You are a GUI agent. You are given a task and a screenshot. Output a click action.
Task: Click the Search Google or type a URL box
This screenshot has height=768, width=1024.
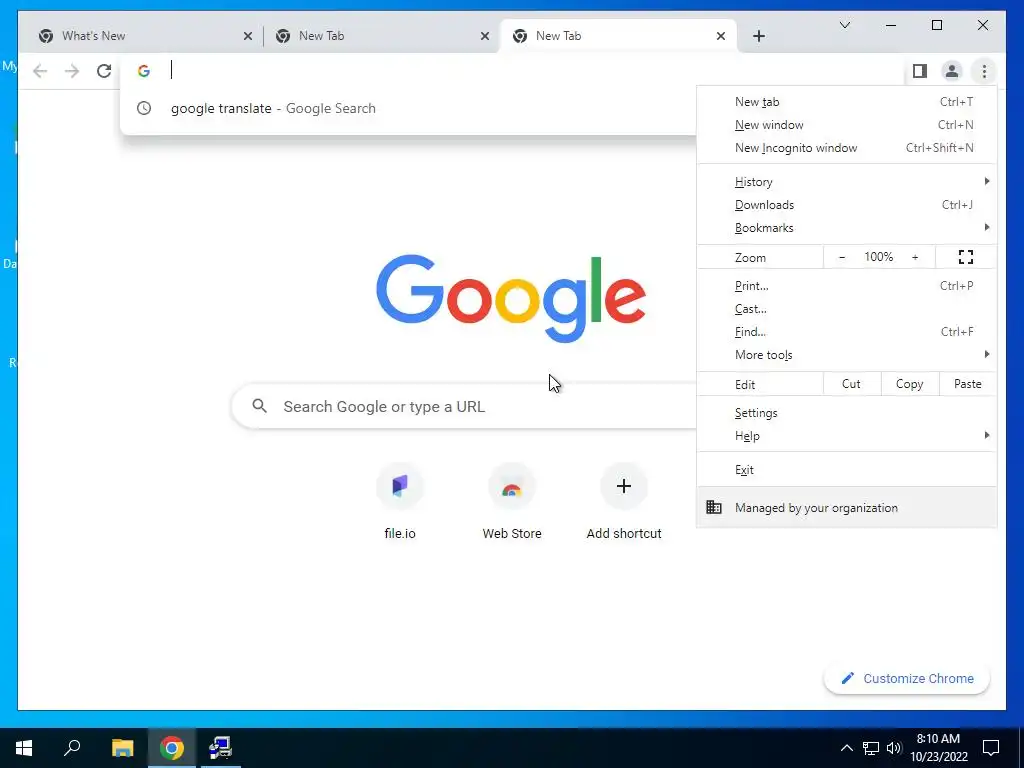[x=464, y=406]
